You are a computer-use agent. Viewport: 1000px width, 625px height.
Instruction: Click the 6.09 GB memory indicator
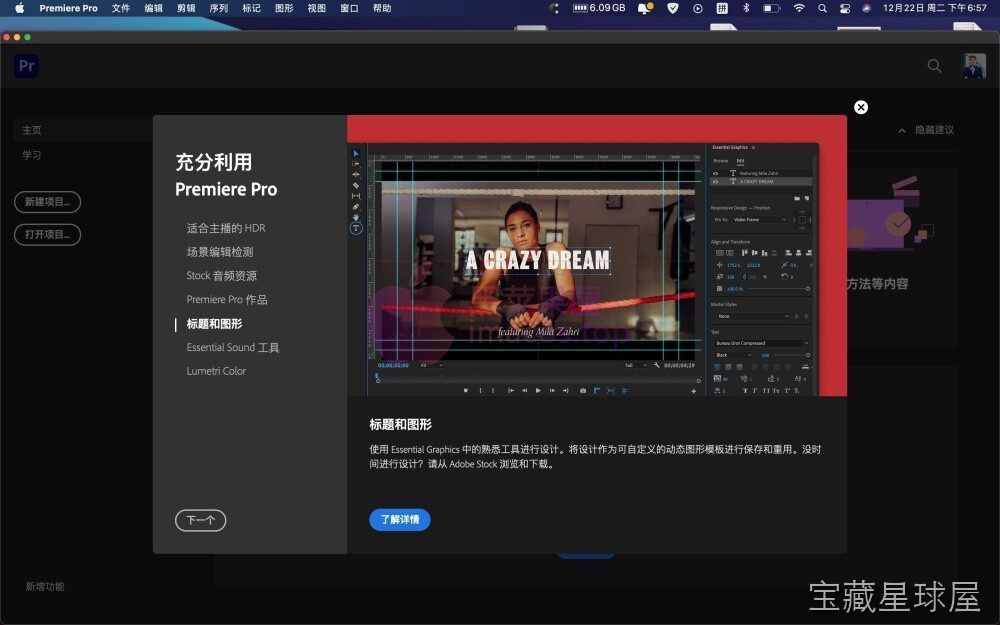599,8
